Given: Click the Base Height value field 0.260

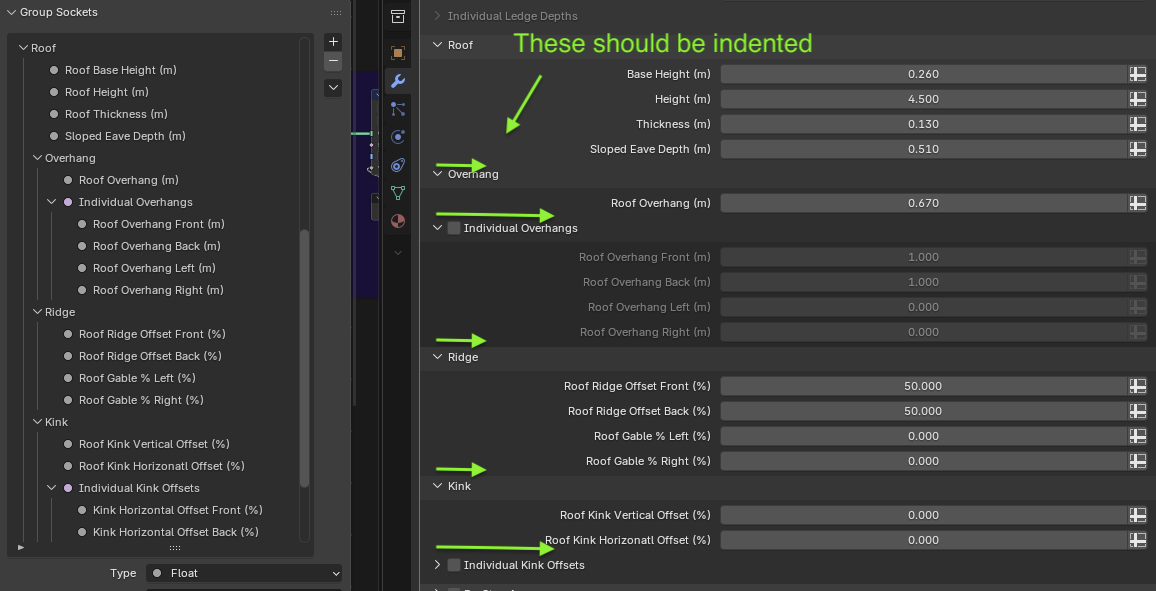Looking at the screenshot, I should (x=923, y=74).
